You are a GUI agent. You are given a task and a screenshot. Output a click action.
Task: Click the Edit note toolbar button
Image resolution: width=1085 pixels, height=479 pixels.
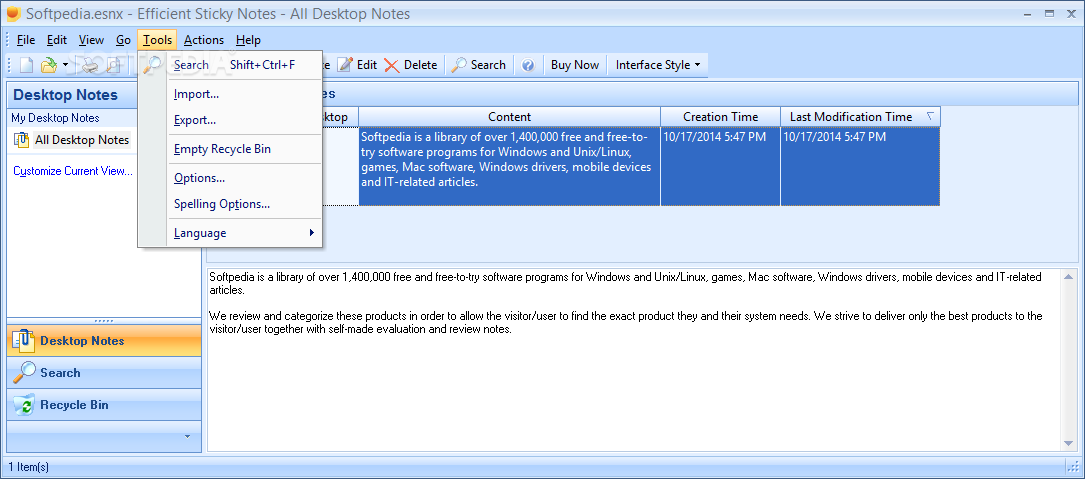[357, 65]
